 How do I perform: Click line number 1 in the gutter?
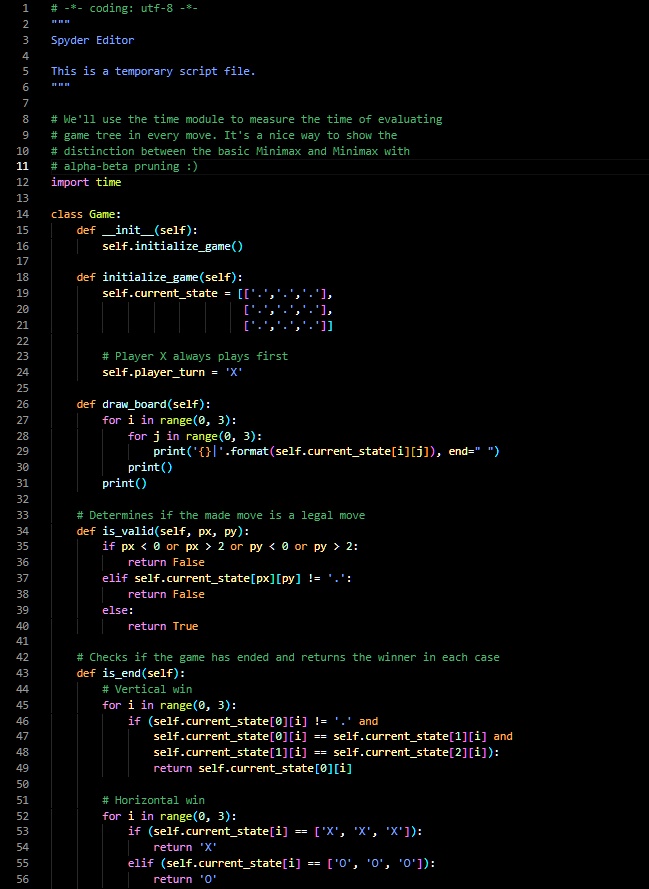coord(24,9)
